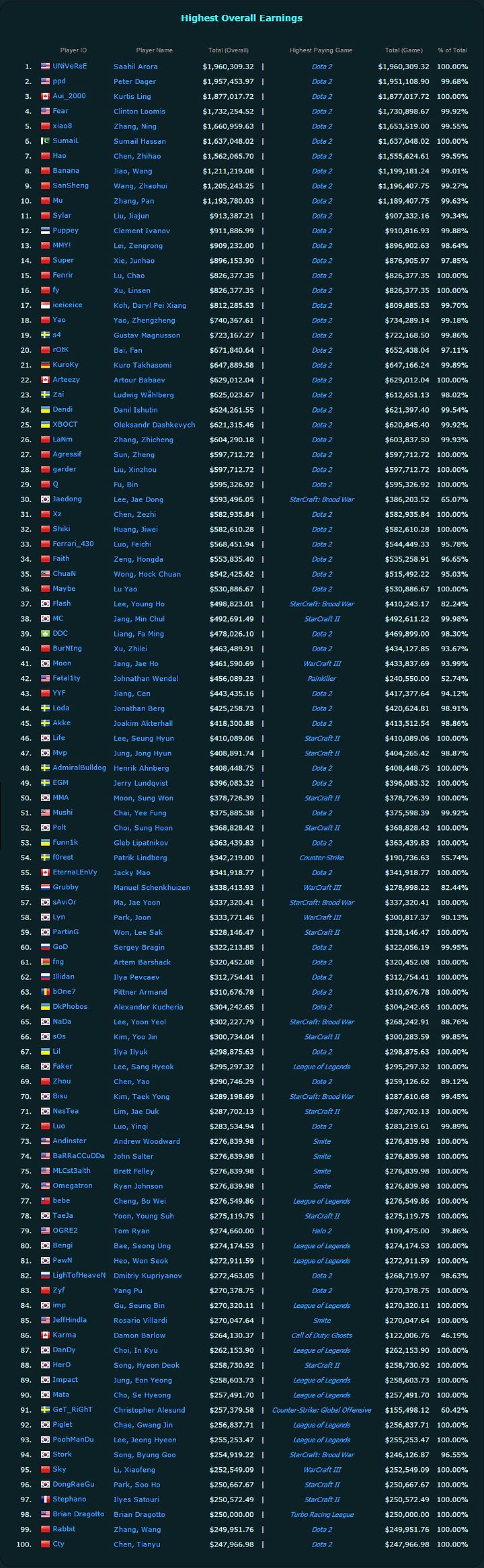Open Danil Ishutin player name link

pos(136,410)
